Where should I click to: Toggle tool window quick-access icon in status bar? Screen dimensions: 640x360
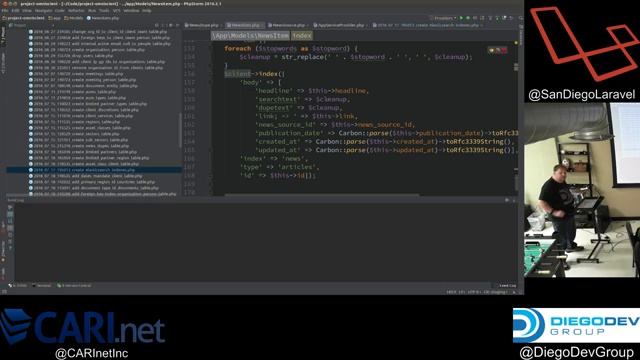(4, 292)
